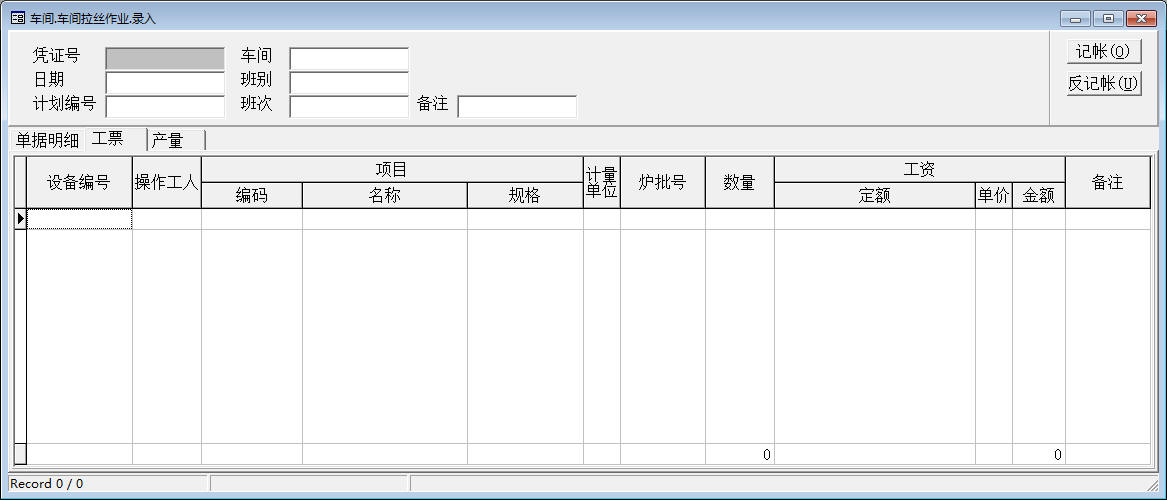Click the 炉批号 column header
The height and width of the screenshot is (500, 1167).
[x=662, y=182]
